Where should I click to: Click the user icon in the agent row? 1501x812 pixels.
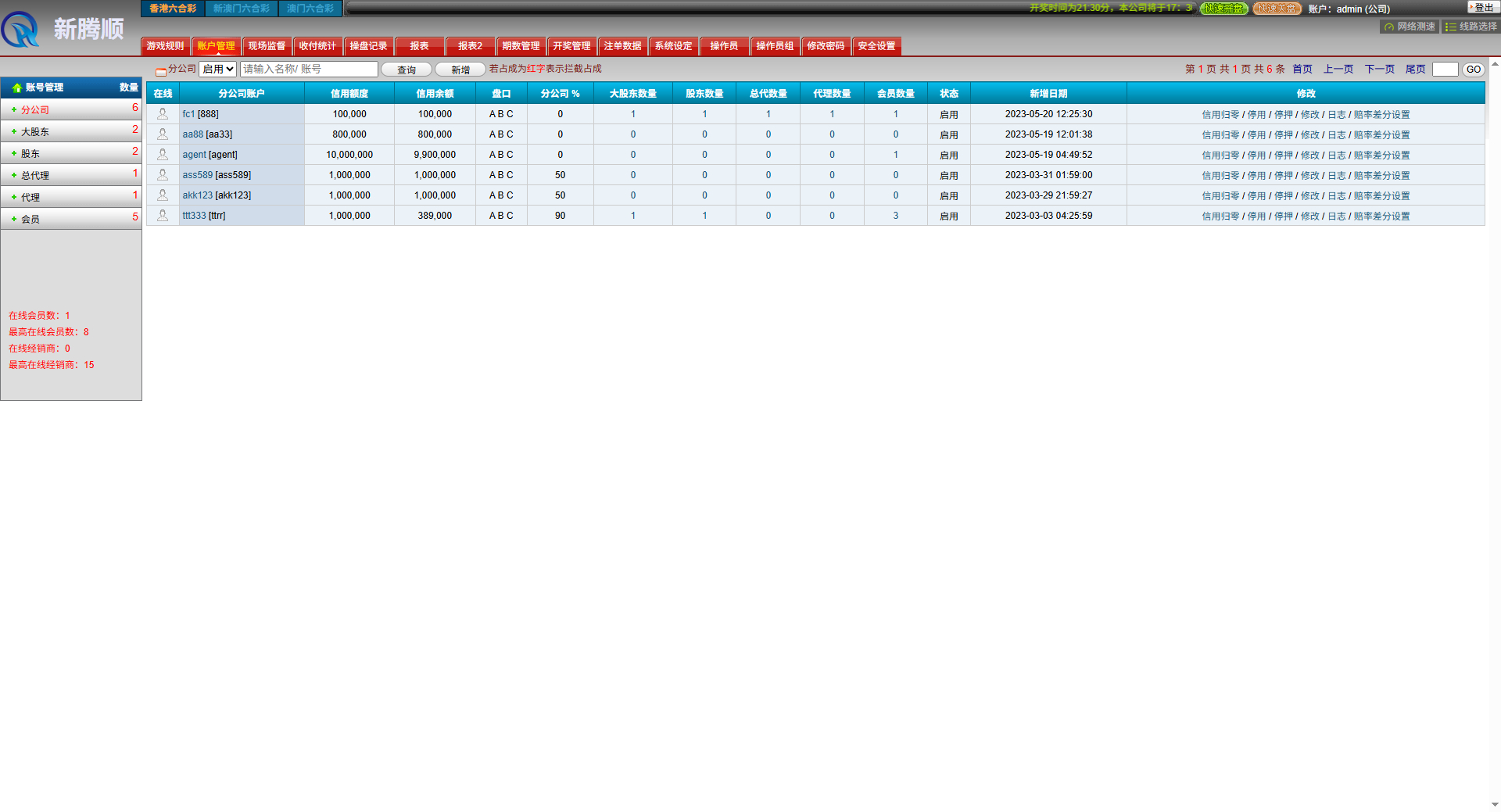(x=163, y=155)
